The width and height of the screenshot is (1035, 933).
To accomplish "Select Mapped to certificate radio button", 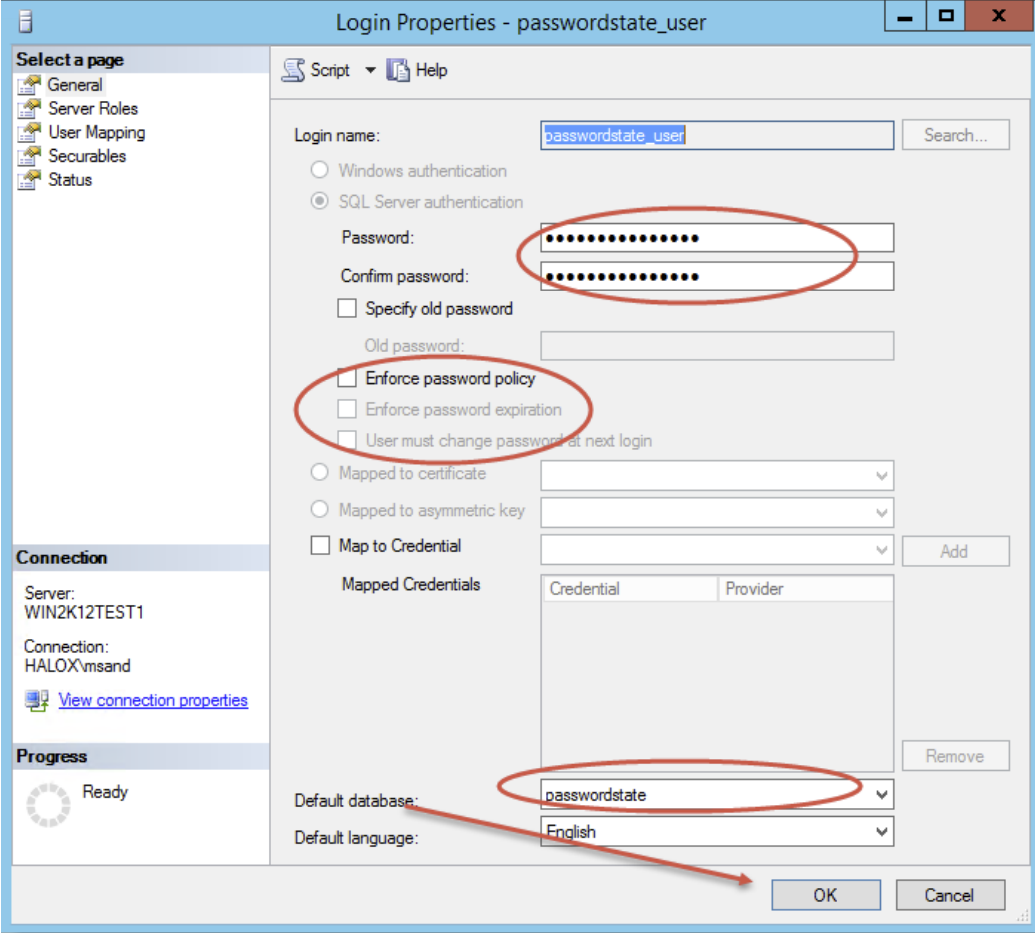I will point(319,472).
